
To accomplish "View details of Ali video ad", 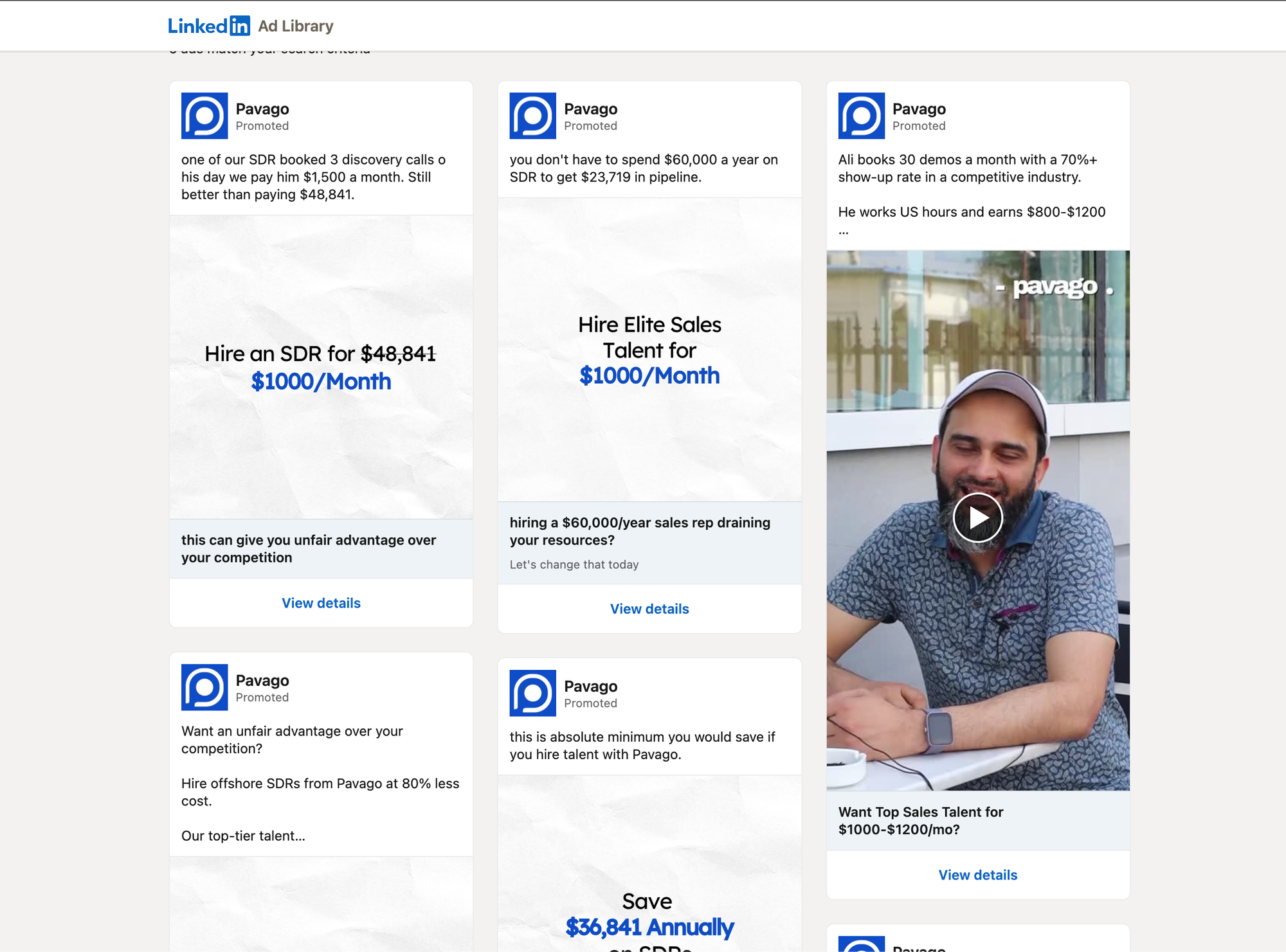I will (977, 875).
